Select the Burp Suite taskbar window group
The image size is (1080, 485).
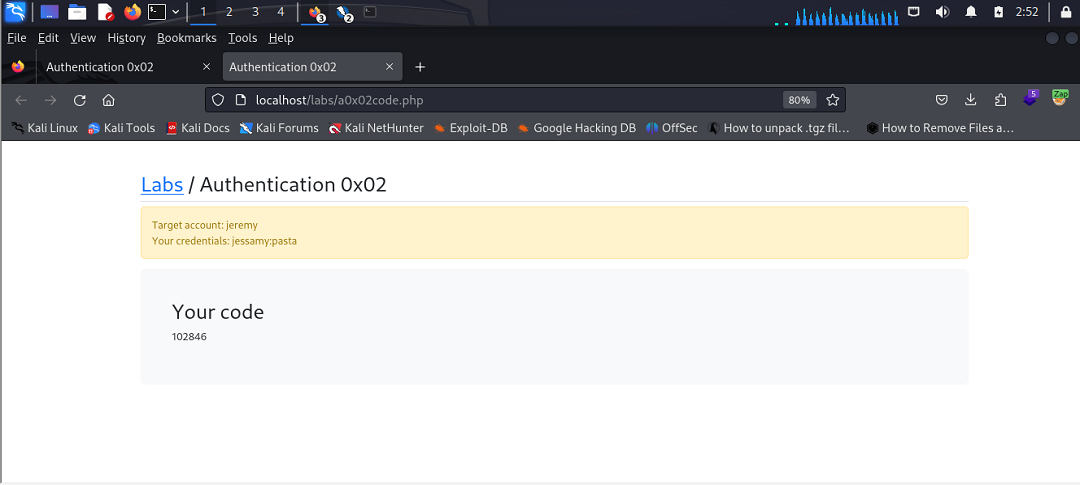click(343, 12)
